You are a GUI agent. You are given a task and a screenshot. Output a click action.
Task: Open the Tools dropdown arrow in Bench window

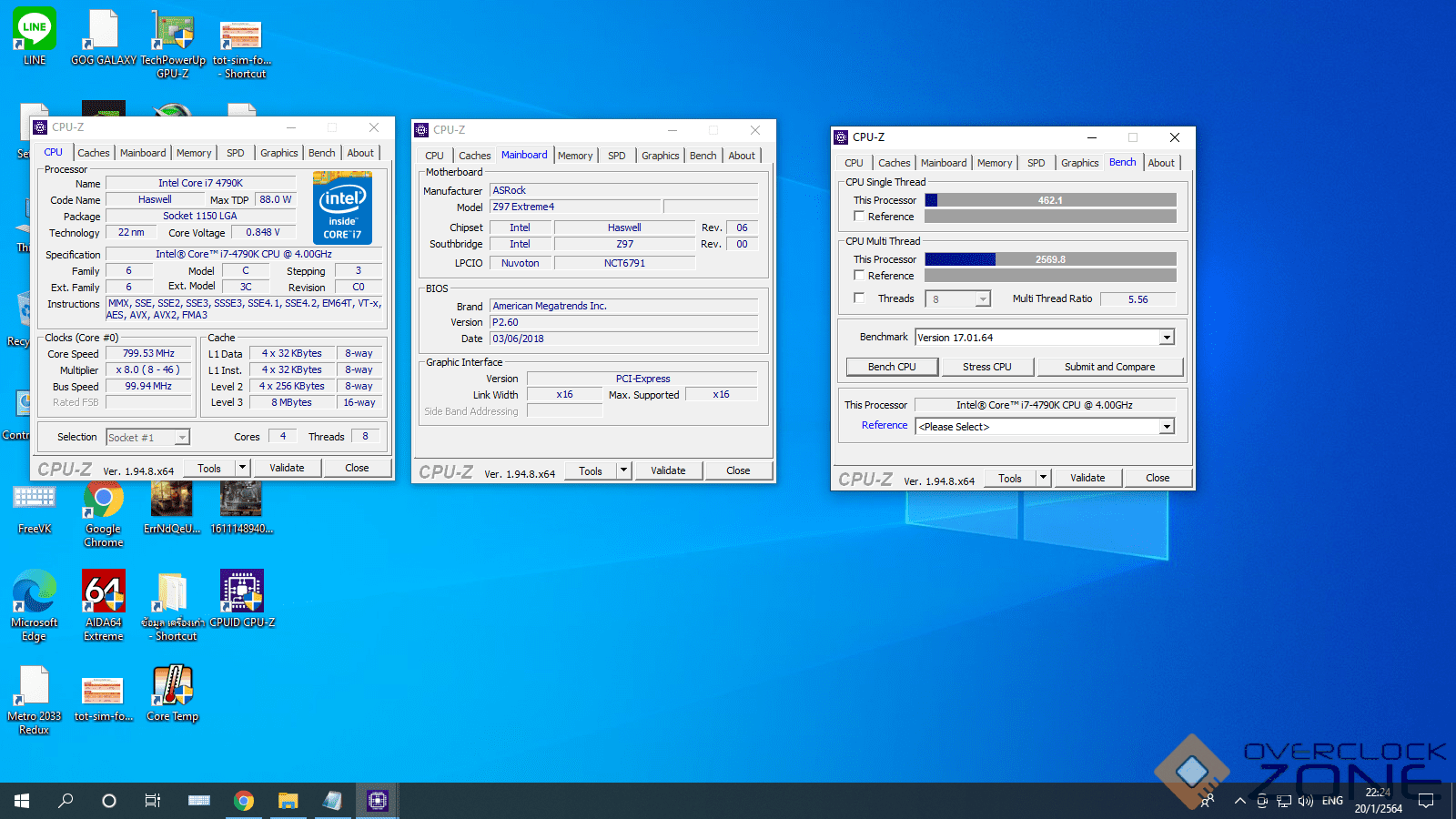coord(1043,479)
